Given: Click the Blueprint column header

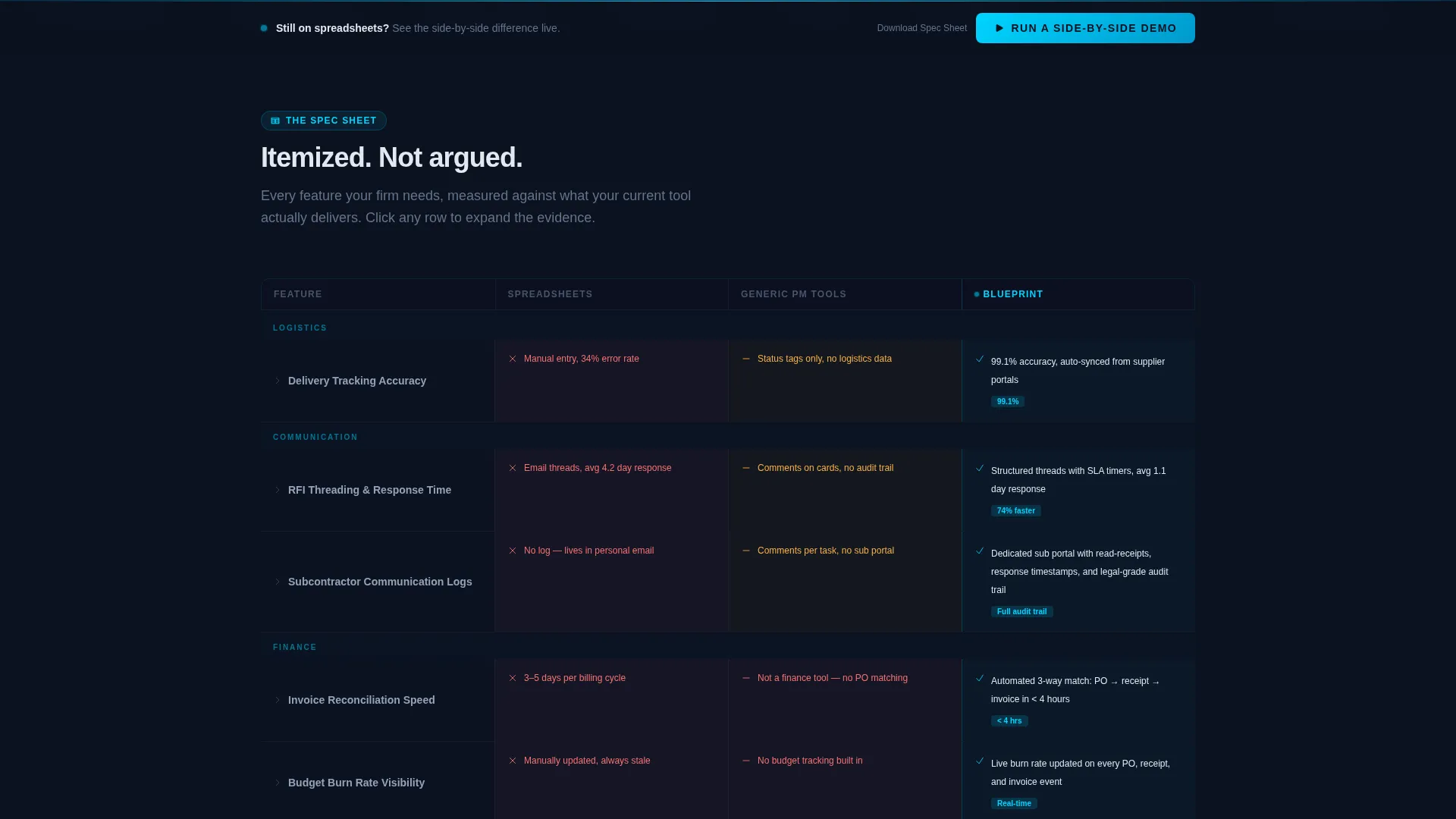Looking at the screenshot, I should [1078, 294].
